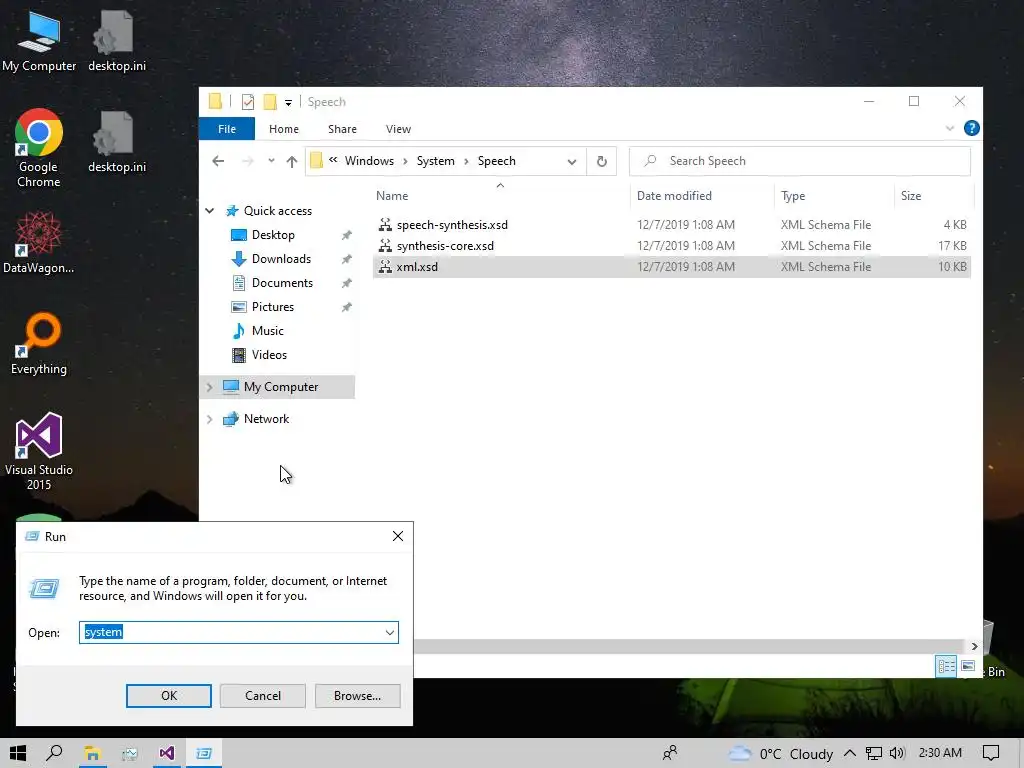Select the DataWagon desktop shortcut
Viewport: 1024px width, 768px height.
click(39, 242)
